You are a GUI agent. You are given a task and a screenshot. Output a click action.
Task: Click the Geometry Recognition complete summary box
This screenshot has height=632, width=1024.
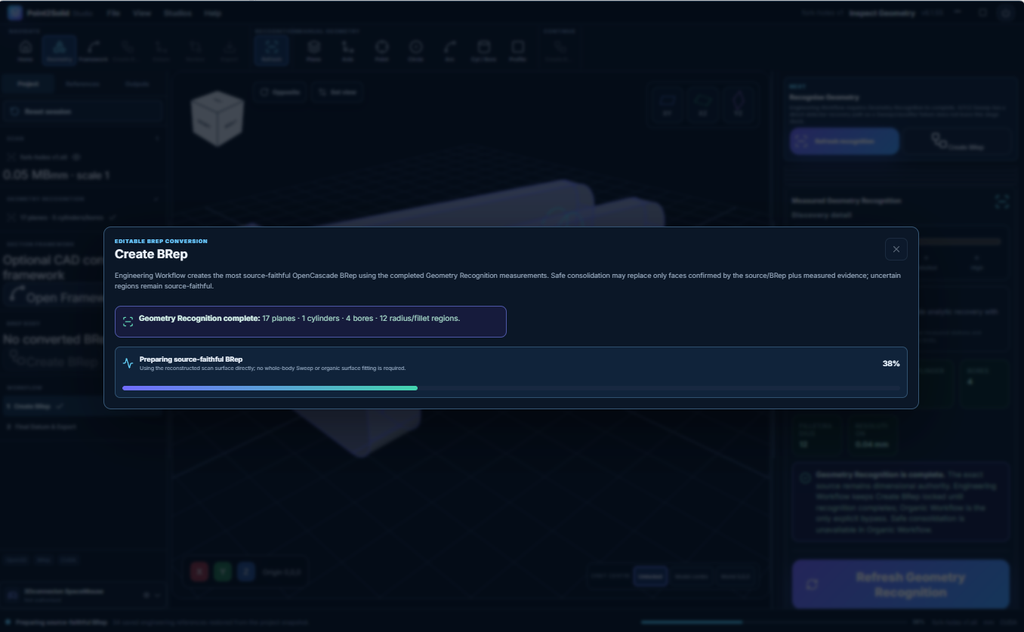click(x=311, y=321)
